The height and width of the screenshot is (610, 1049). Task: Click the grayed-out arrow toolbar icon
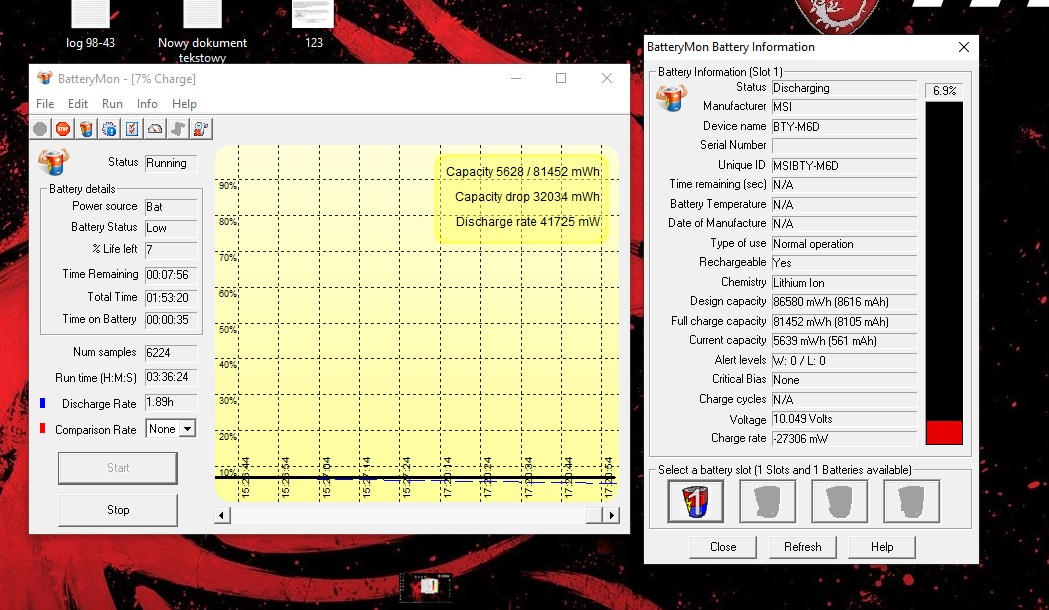pos(178,128)
